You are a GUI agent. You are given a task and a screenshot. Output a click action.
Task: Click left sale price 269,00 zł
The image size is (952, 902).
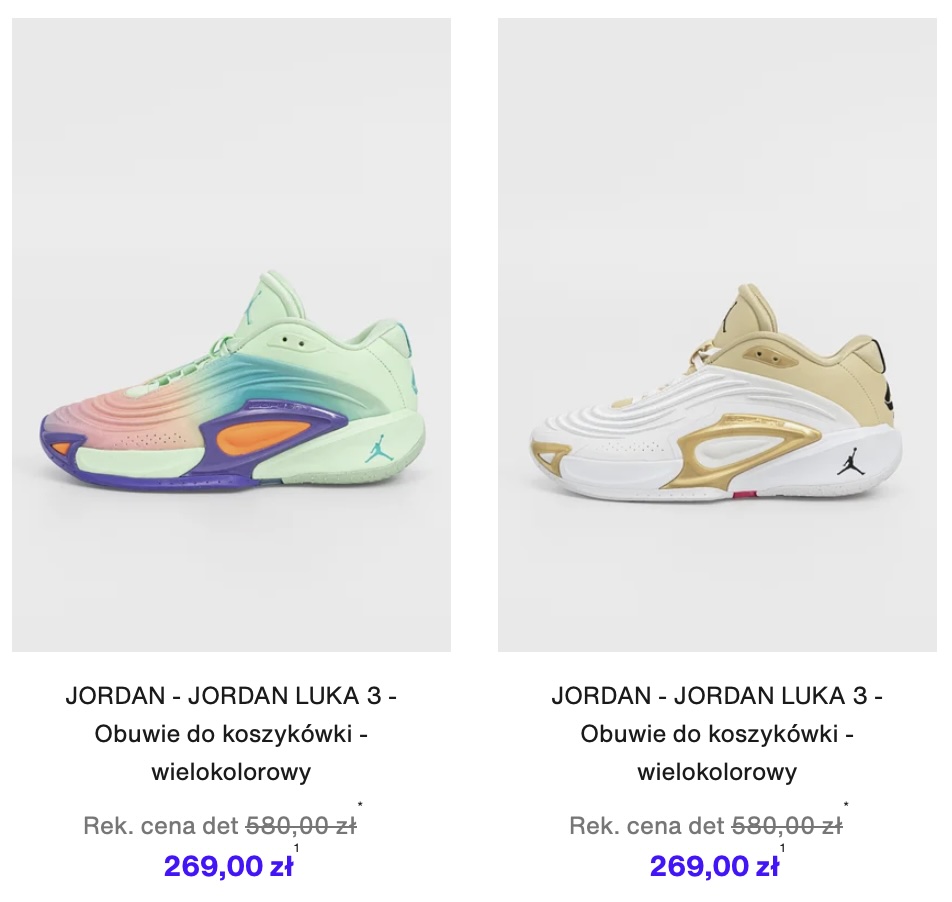228,866
